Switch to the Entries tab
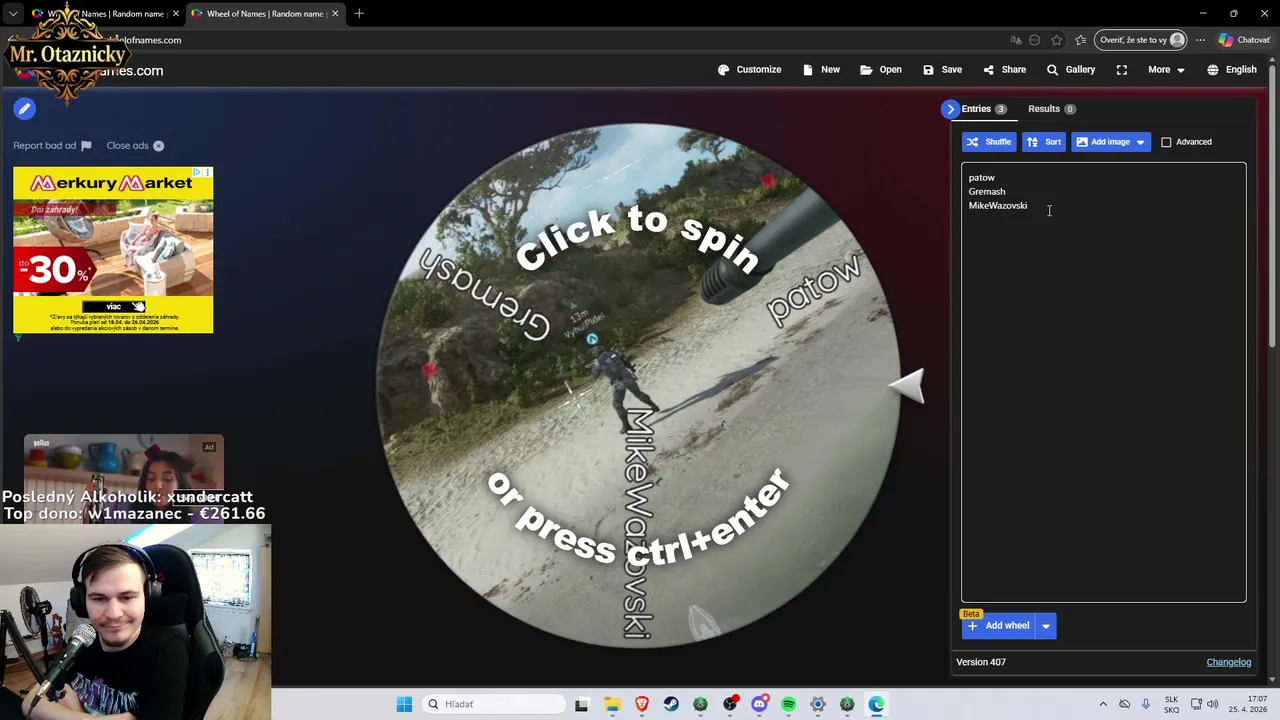 coord(984,109)
